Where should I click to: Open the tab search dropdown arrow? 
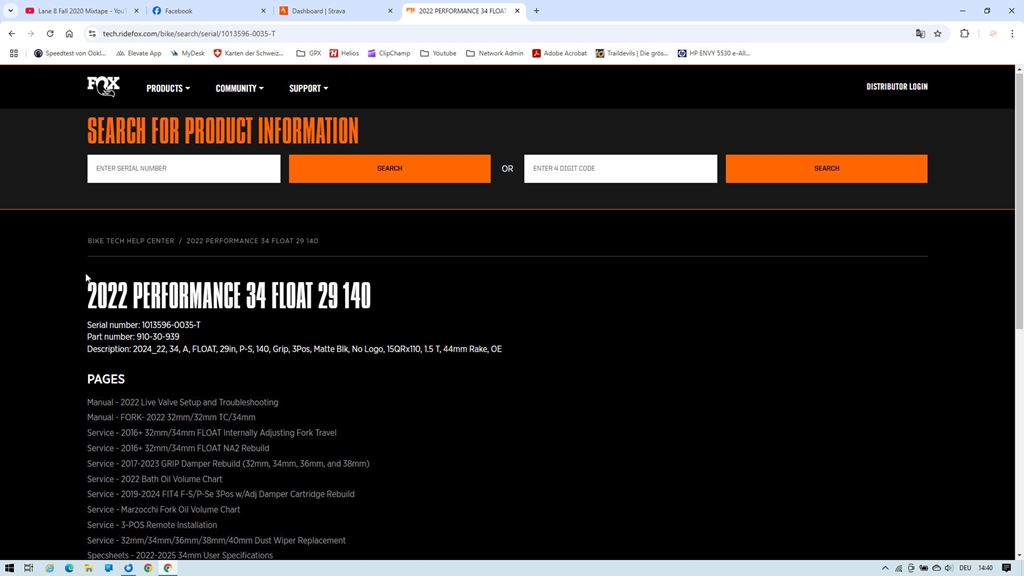coord(10,10)
